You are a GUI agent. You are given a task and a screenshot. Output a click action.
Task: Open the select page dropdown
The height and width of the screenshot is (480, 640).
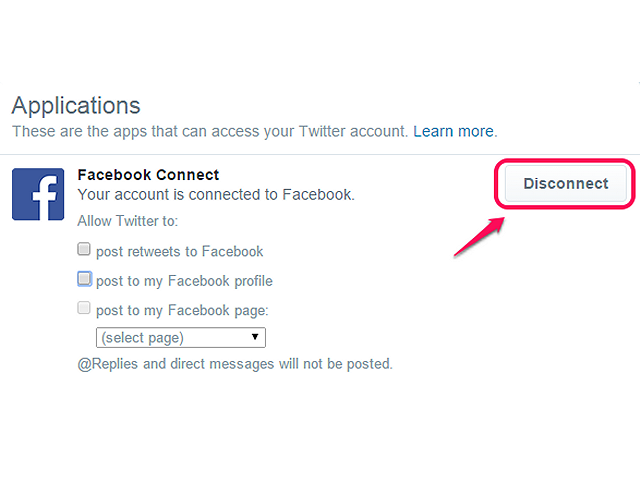(x=181, y=338)
